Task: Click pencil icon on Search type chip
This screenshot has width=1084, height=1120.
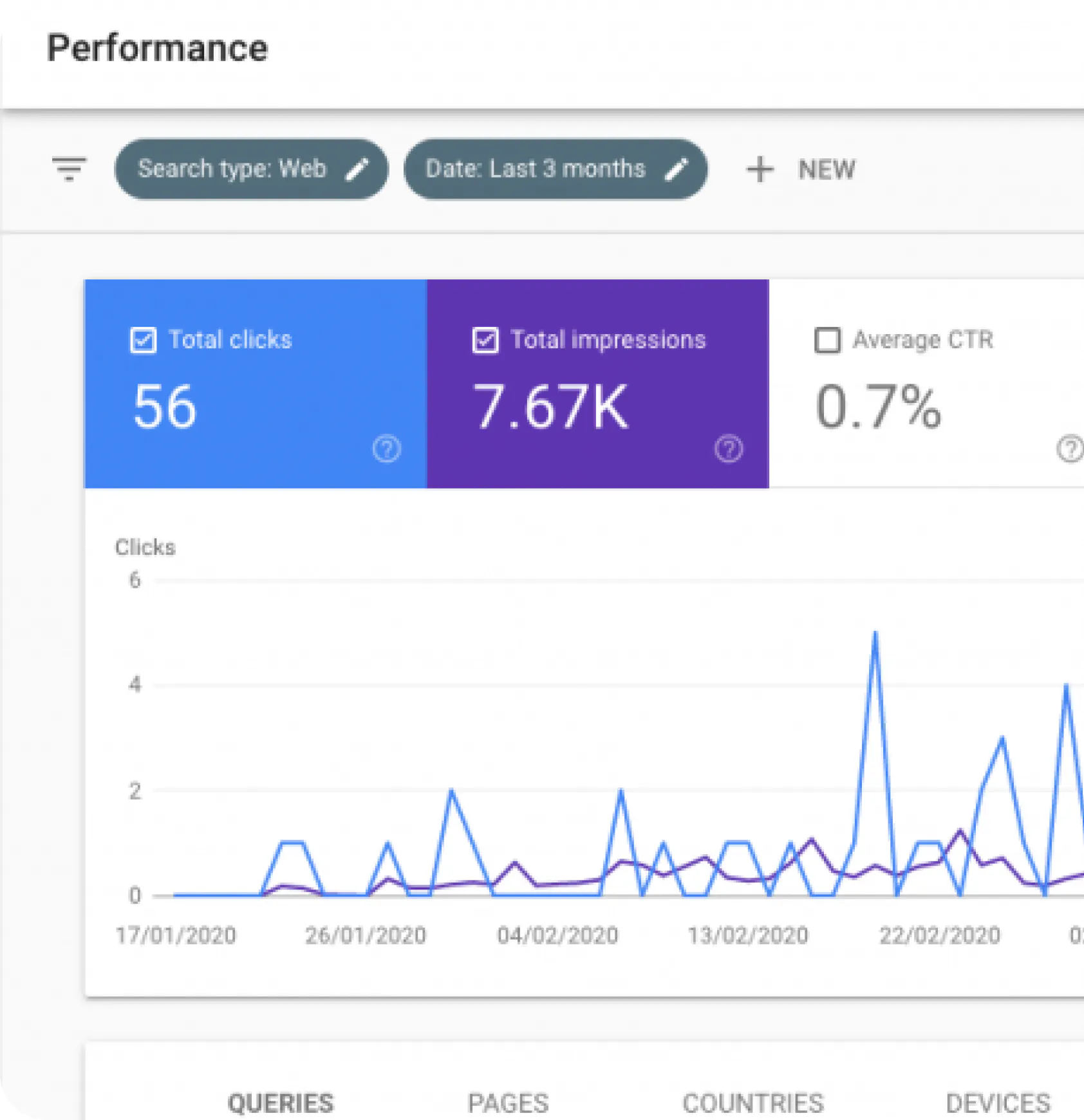Action: coord(357,169)
